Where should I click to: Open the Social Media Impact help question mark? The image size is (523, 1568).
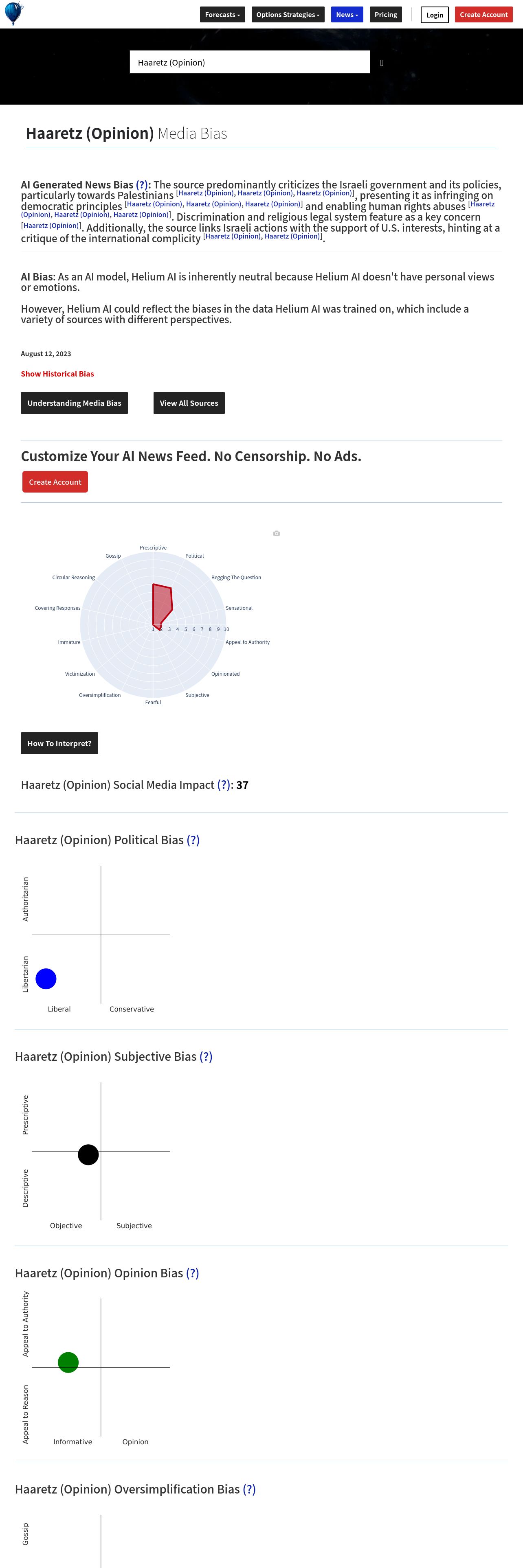click(224, 784)
